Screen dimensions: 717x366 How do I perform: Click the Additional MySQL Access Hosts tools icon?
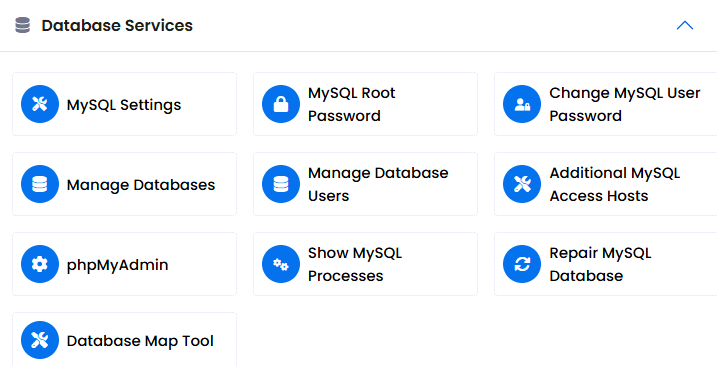click(x=522, y=184)
